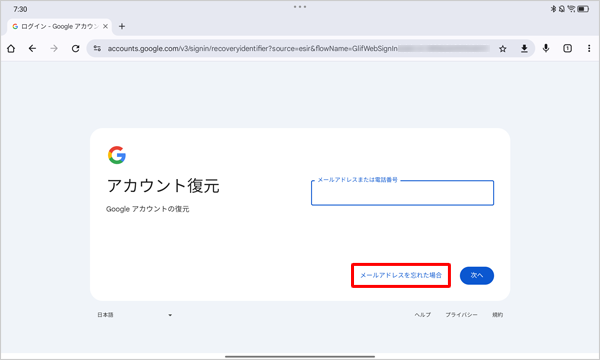Open site settings icon in address bar
Image resolution: width=600 pixels, height=360 pixels.
[97, 49]
